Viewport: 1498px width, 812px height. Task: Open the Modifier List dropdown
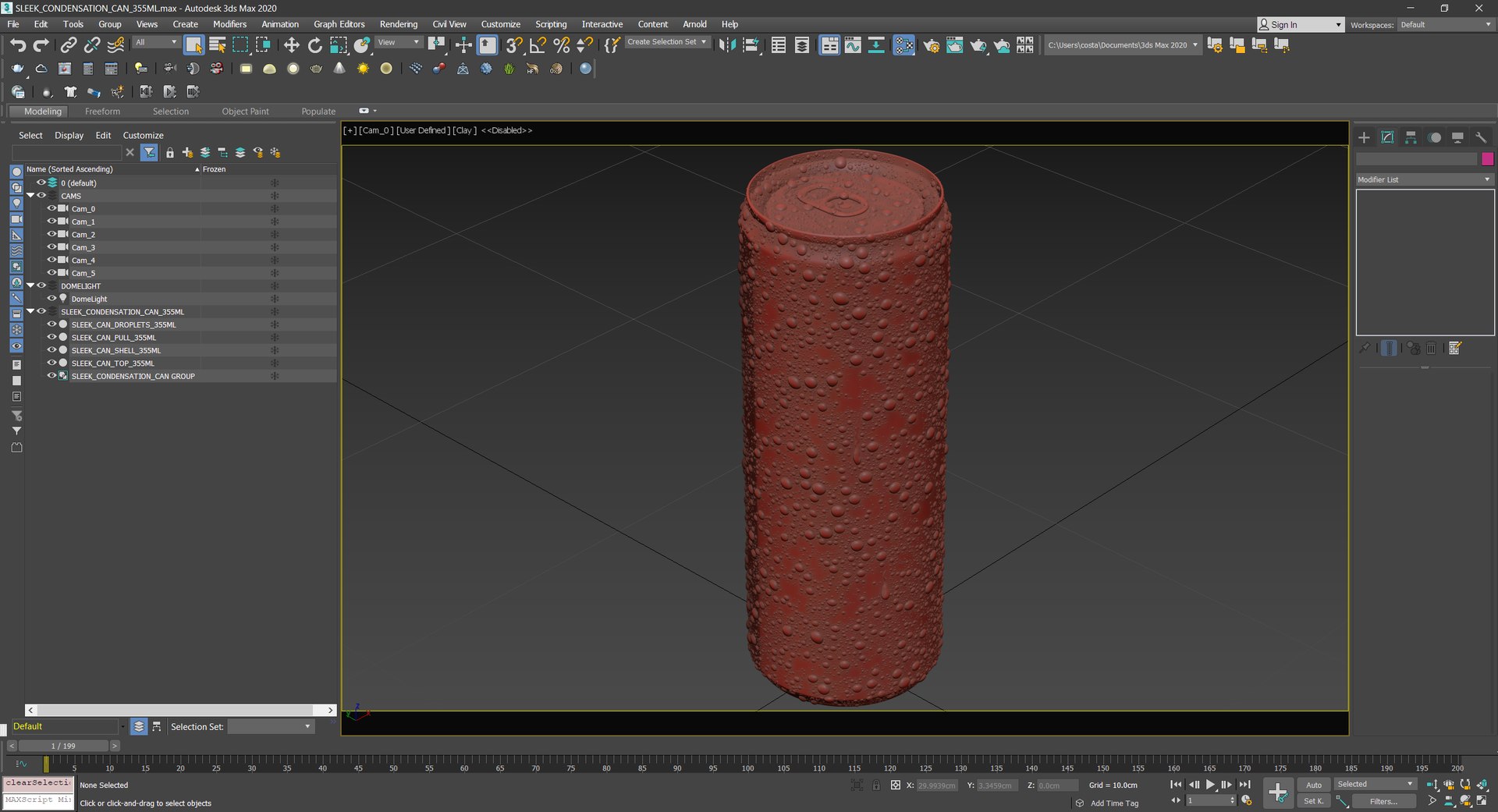click(1425, 179)
